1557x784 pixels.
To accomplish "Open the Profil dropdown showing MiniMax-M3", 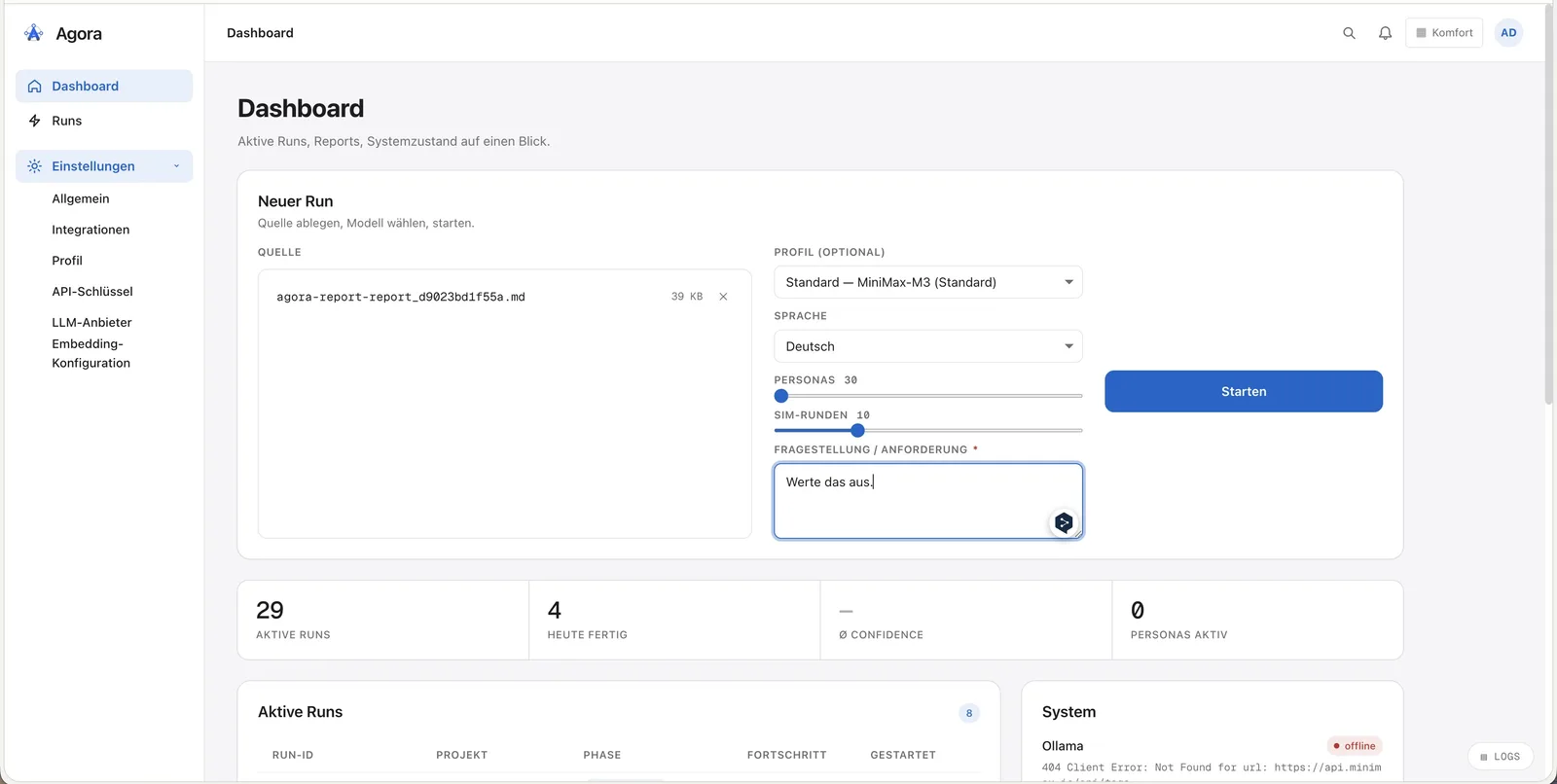I will tap(928, 282).
